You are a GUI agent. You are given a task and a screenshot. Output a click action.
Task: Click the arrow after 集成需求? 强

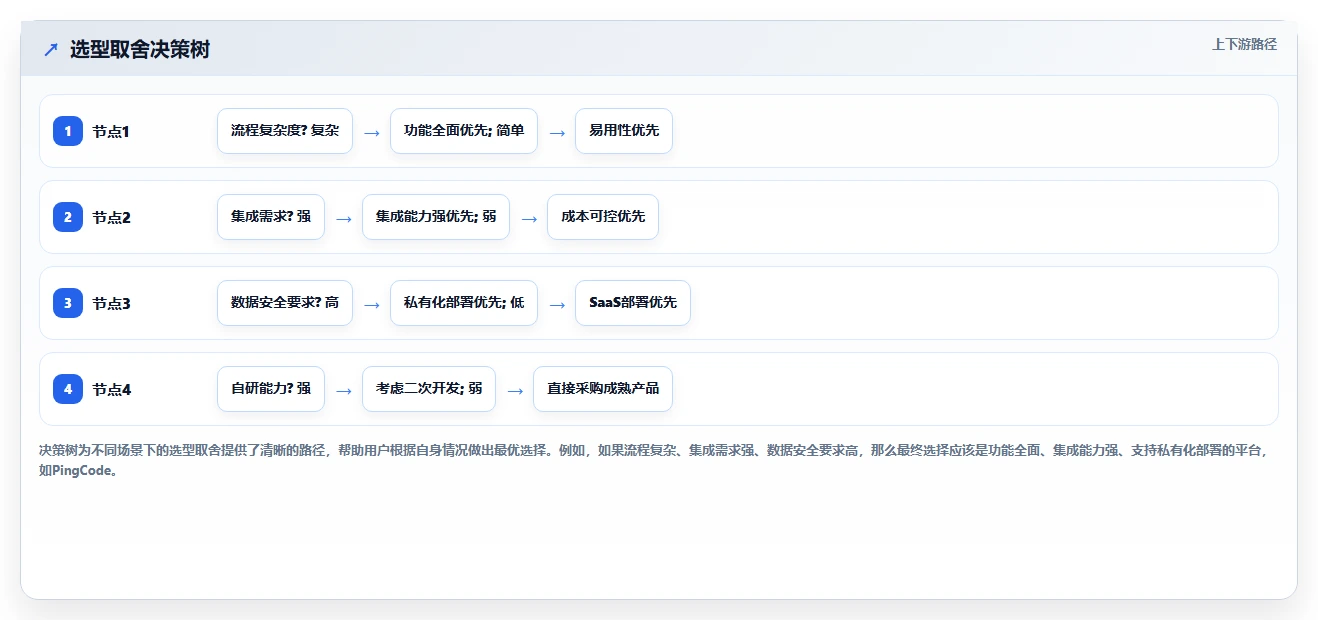tap(343, 218)
